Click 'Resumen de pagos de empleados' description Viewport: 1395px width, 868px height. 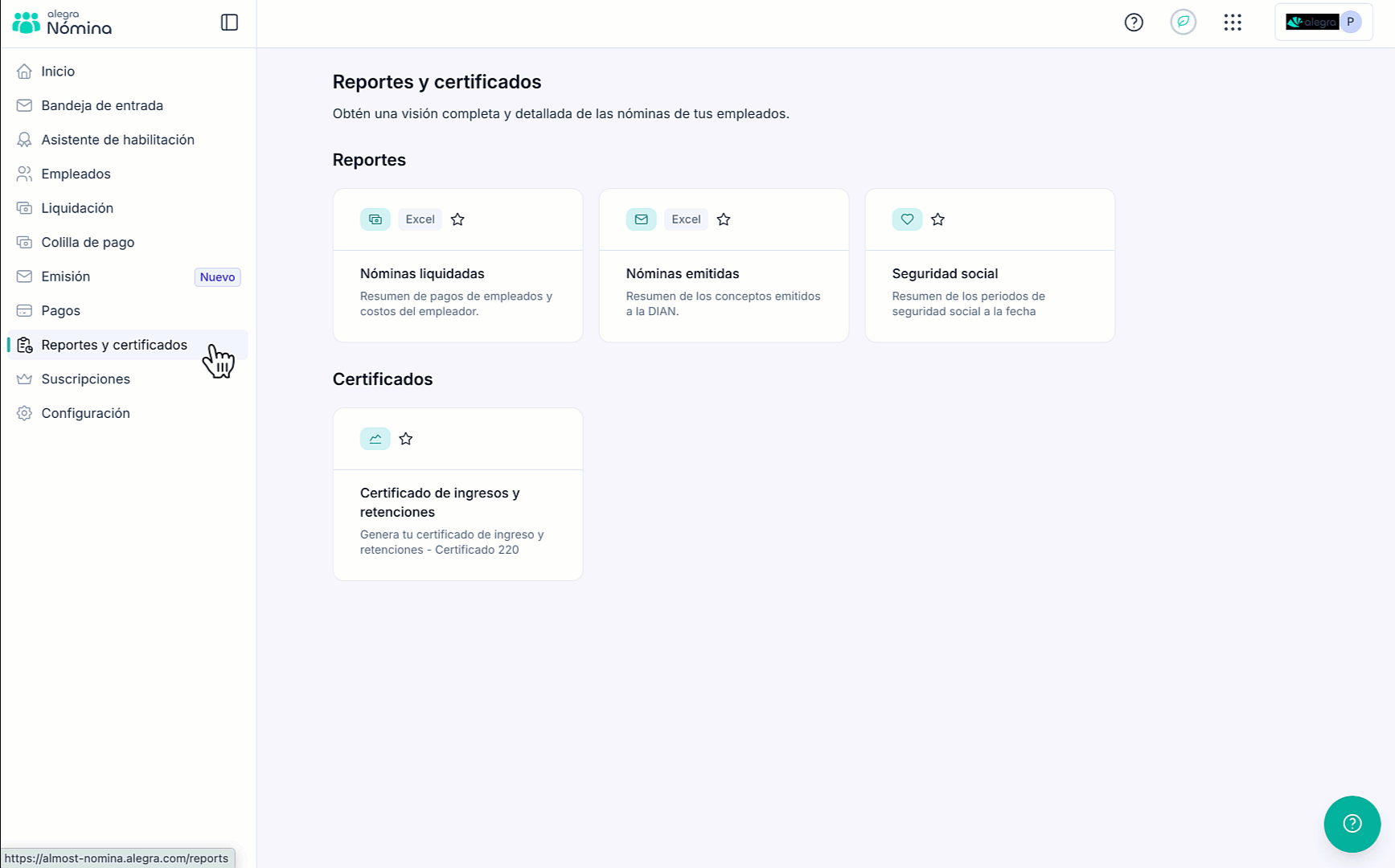click(x=457, y=304)
